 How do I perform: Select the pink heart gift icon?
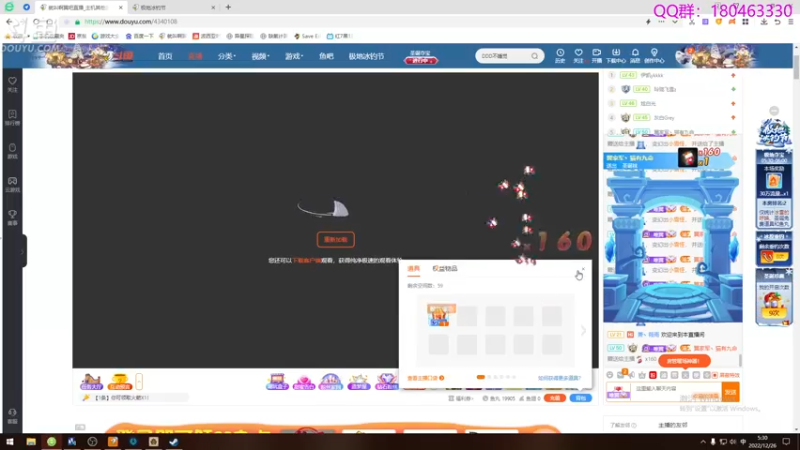[304, 381]
